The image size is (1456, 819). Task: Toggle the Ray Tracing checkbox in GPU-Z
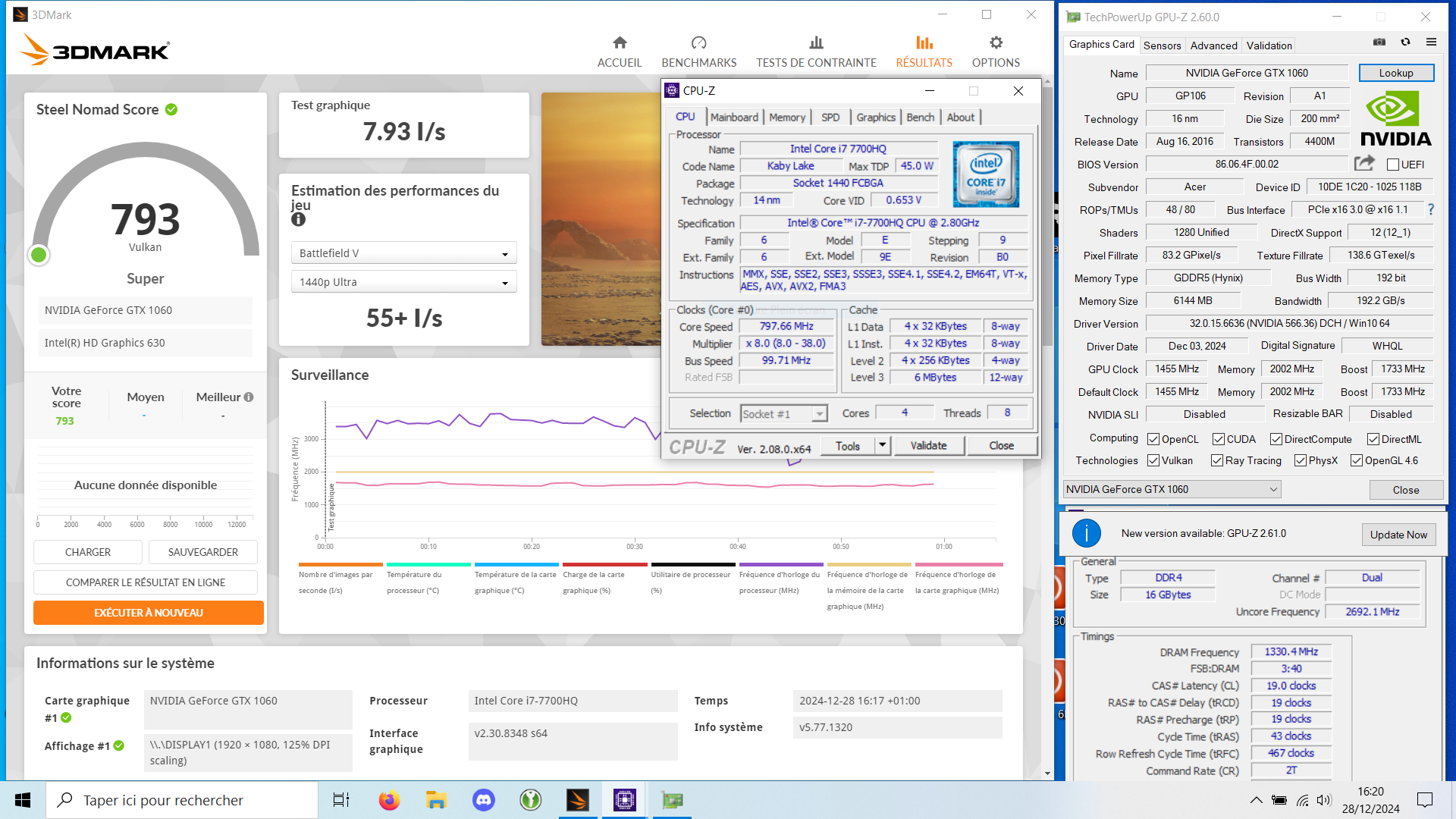coord(1217,460)
